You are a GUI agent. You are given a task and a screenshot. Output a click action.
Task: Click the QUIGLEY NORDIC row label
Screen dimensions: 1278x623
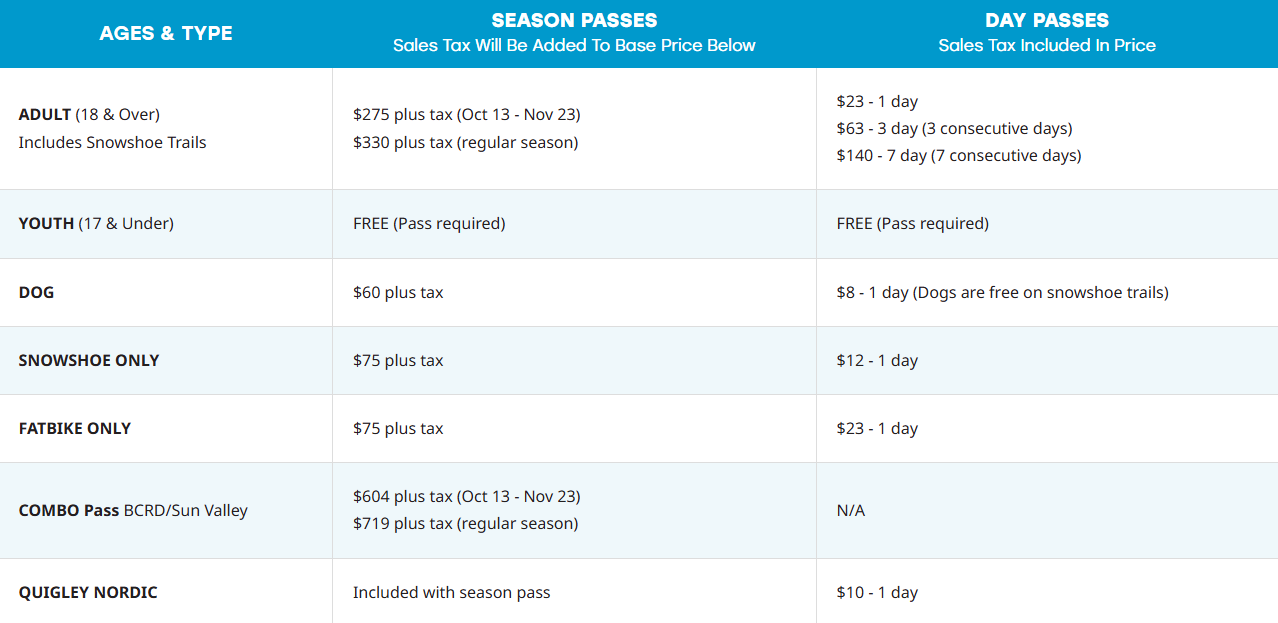[88, 593]
